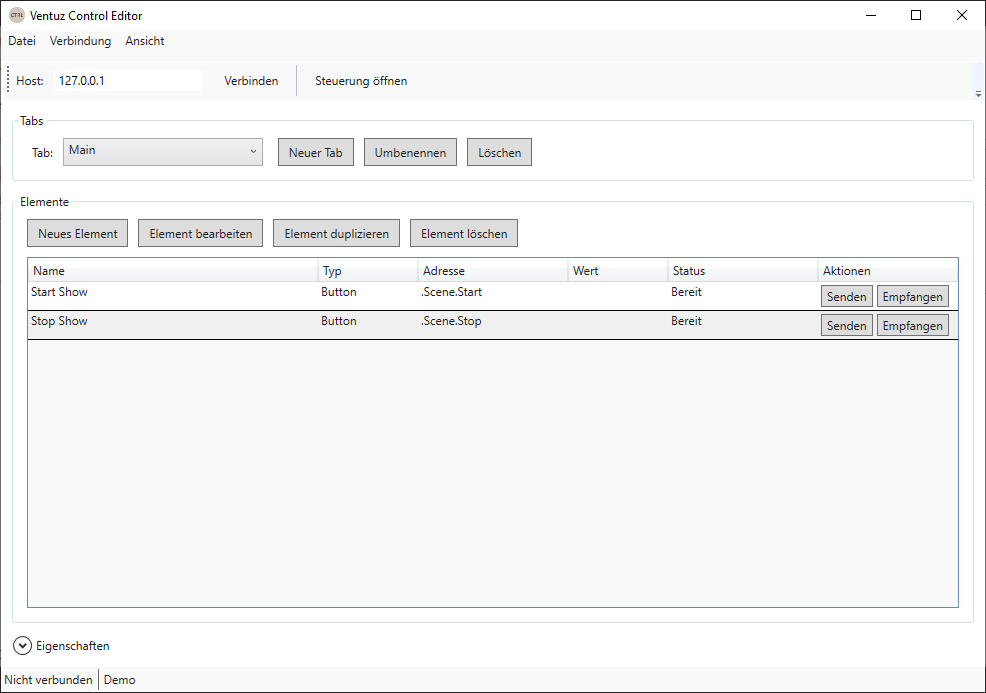Sort by the Typ column header
The image size is (986, 693).
tap(368, 270)
